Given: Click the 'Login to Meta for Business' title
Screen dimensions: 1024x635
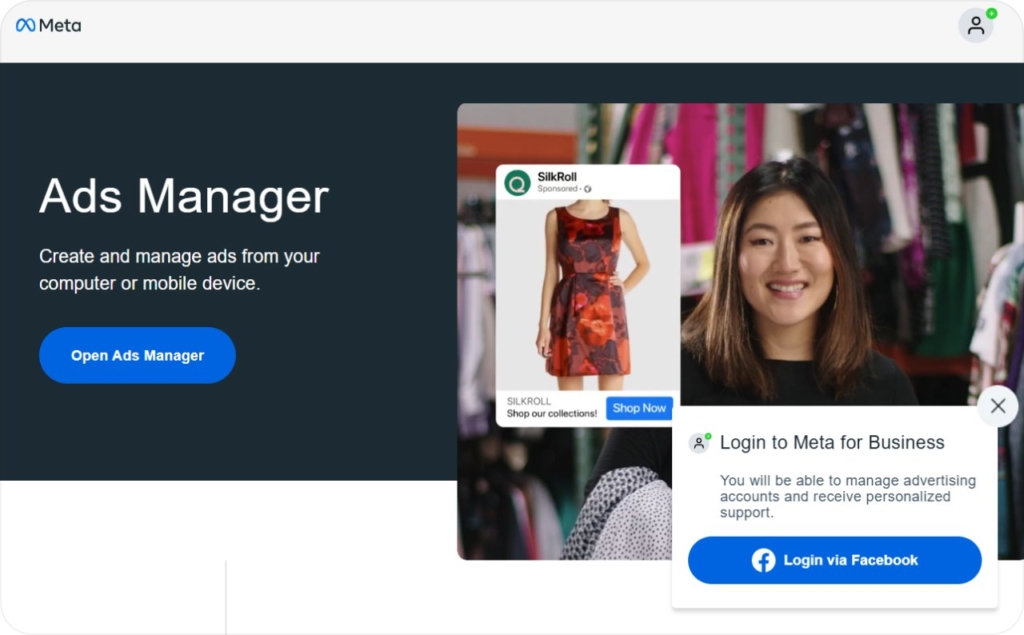Looking at the screenshot, I should pyautogui.click(x=832, y=442).
